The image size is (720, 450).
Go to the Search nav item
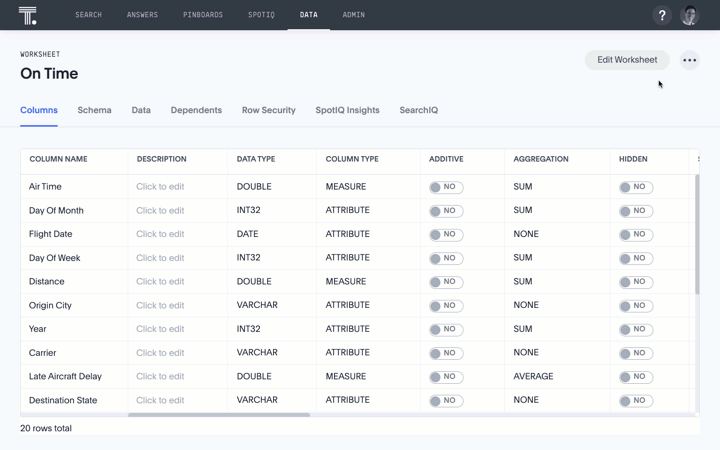(x=89, y=15)
